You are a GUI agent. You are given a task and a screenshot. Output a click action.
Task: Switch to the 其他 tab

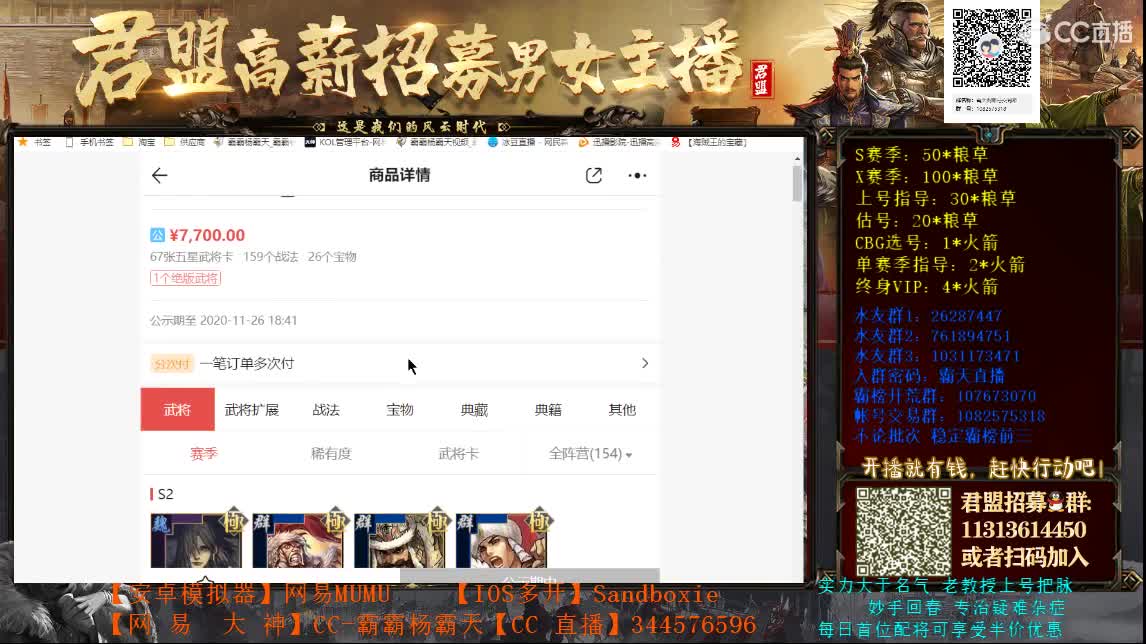622,409
